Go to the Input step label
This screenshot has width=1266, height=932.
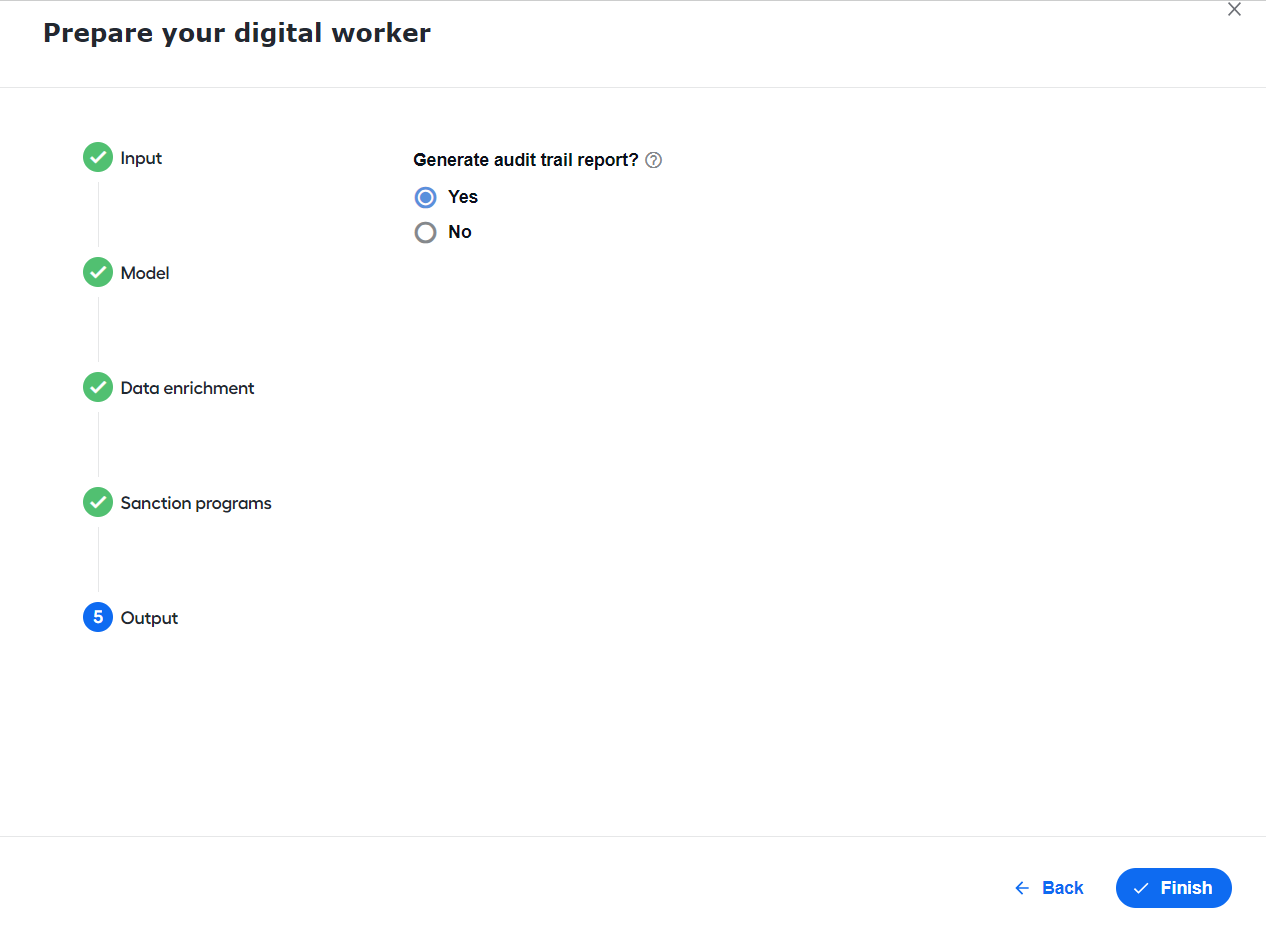(x=141, y=158)
